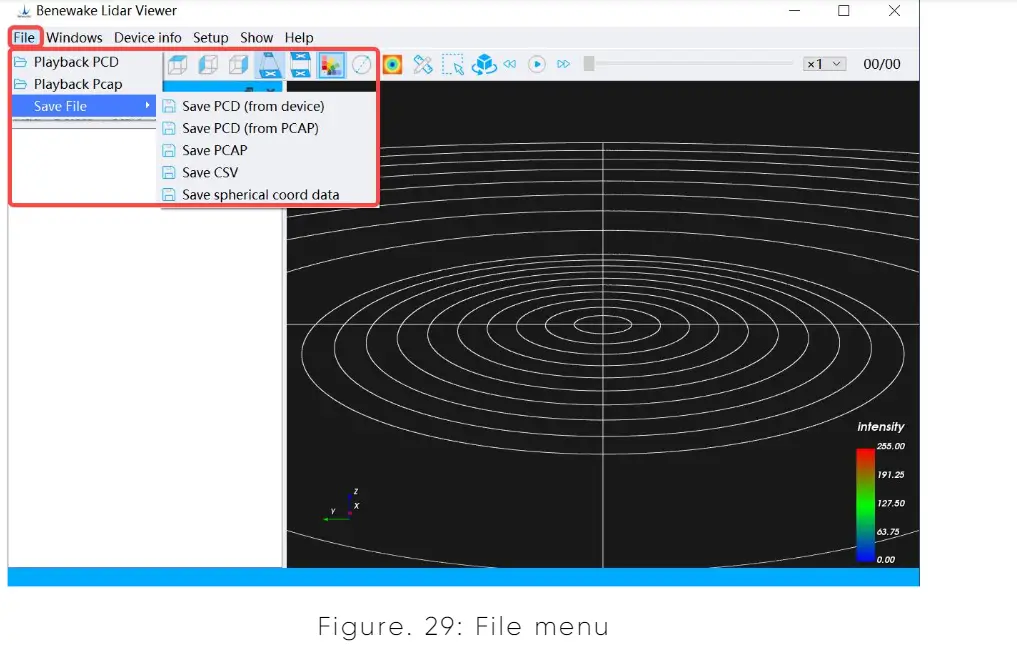Open the color palette swatches icon
Image resolution: width=1017 pixels, height=663 pixels.
[x=331, y=64]
